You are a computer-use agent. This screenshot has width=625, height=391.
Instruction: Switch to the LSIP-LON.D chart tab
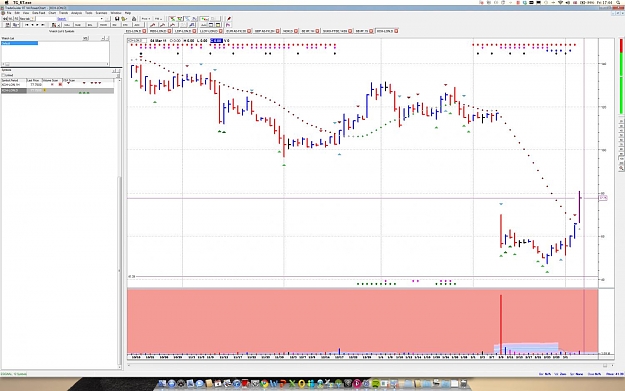coord(182,31)
